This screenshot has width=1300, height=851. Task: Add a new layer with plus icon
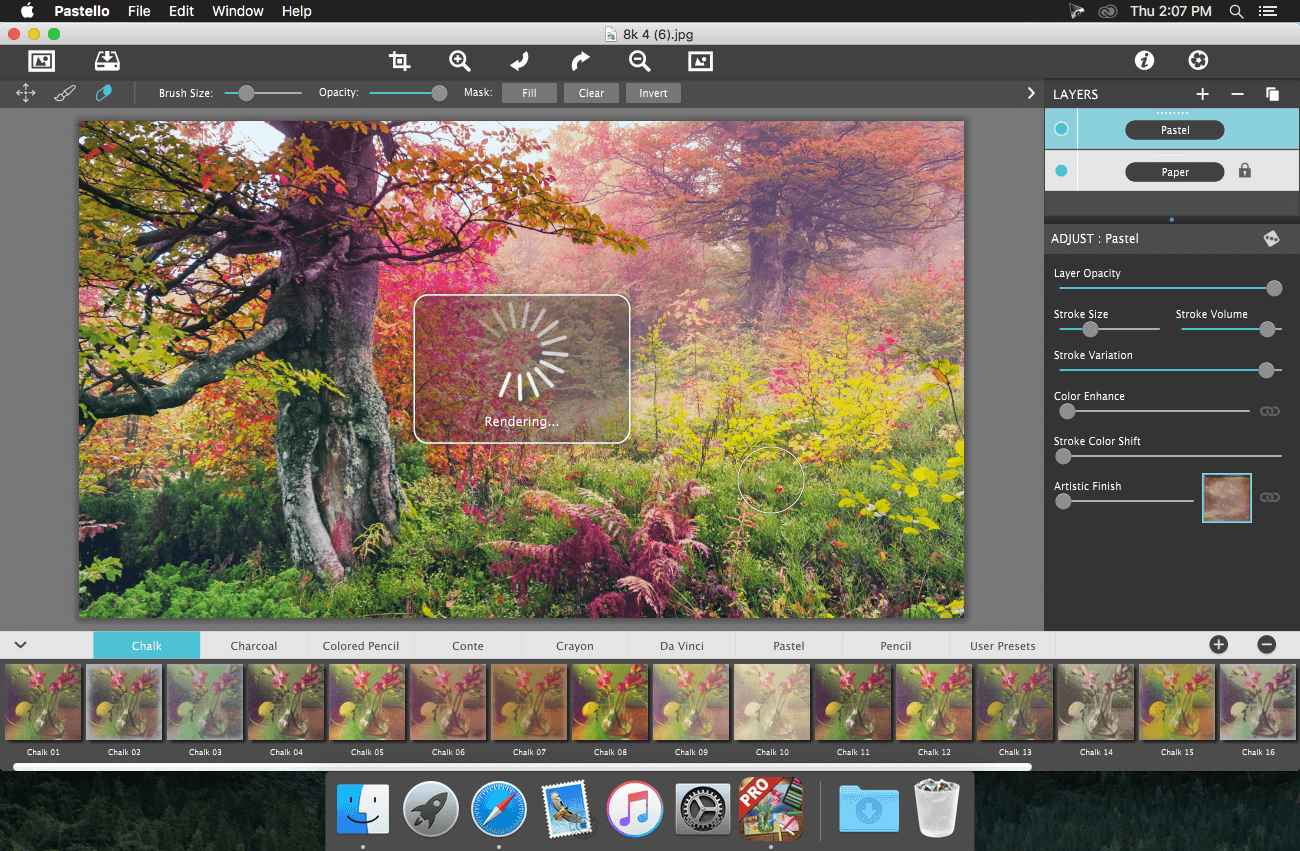pyautogui.click(x=1202, y=94)
